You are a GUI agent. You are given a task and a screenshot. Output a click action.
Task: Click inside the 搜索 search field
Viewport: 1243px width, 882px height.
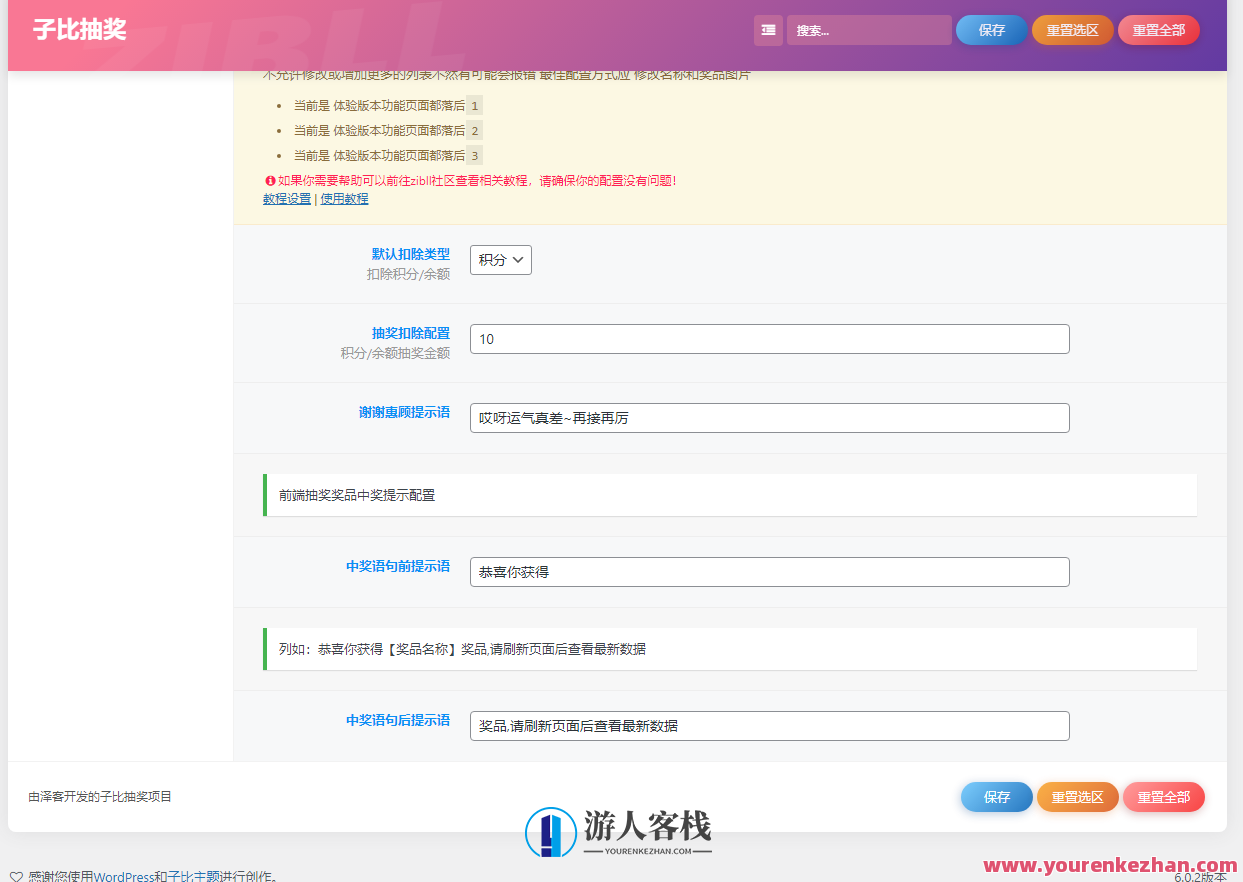(x=868, y=30)
